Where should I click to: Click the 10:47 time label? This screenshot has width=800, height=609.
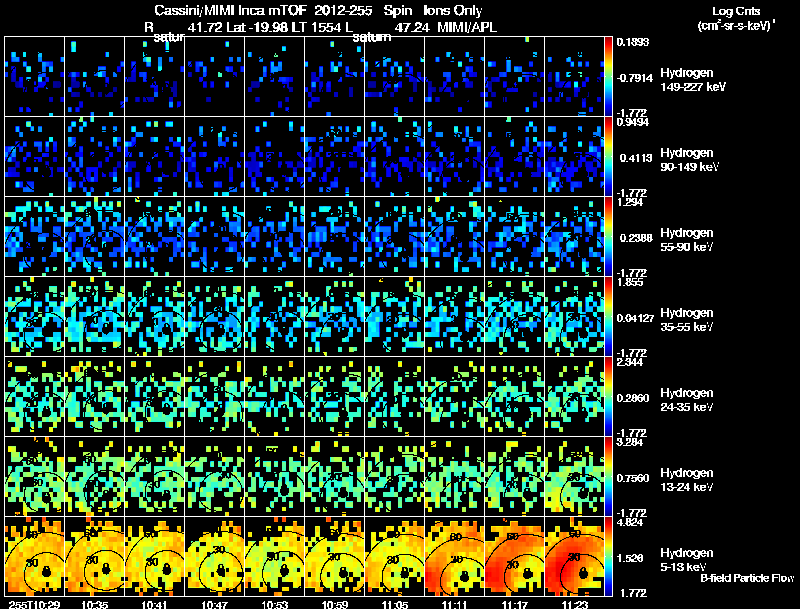point(214,604)
